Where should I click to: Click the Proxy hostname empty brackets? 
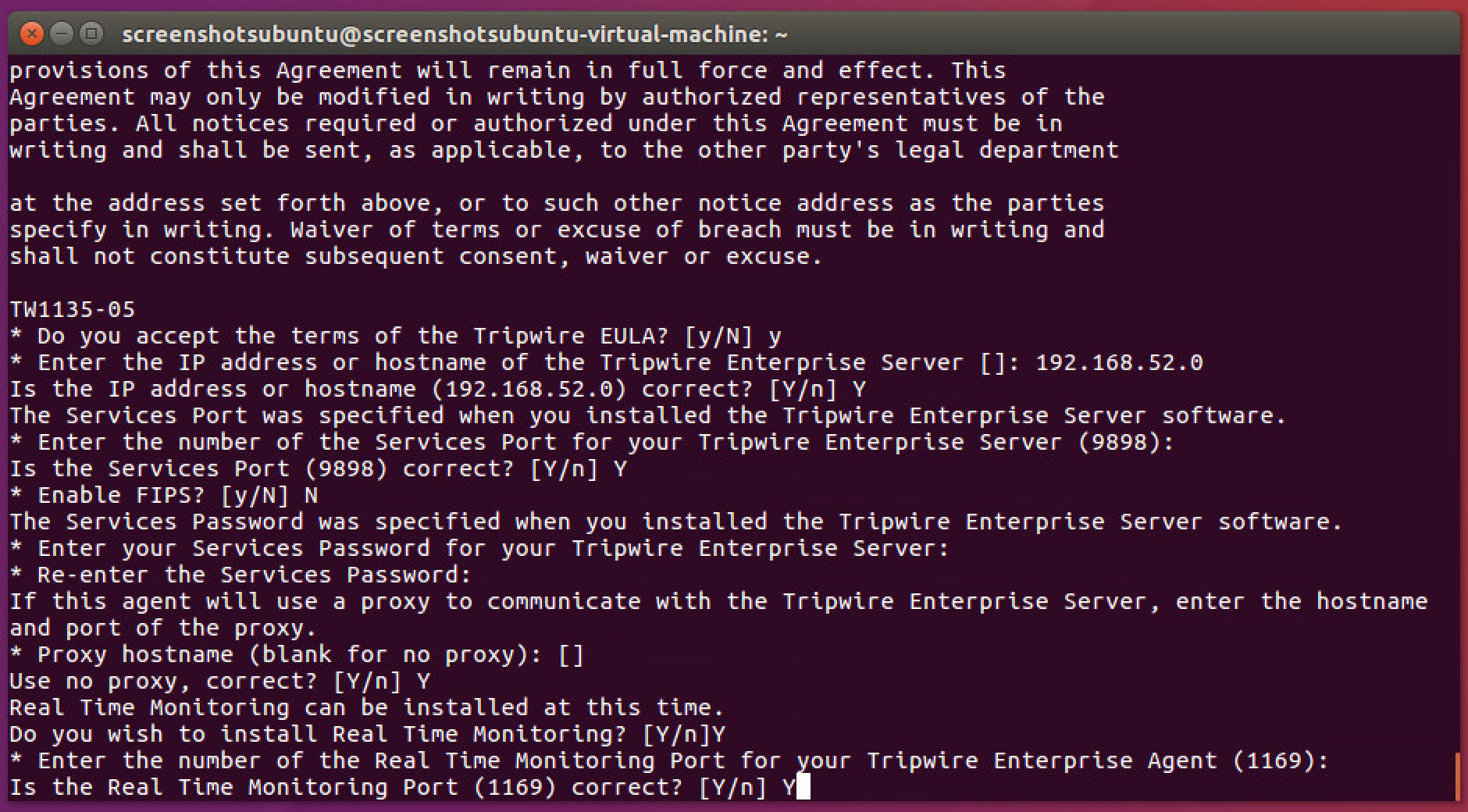[571, 654]
